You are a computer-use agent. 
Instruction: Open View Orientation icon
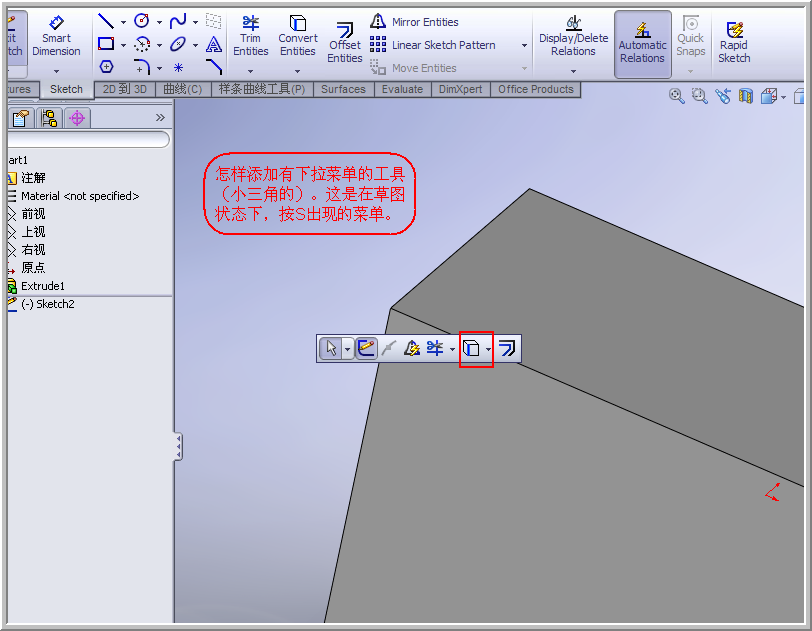[769, 96]
